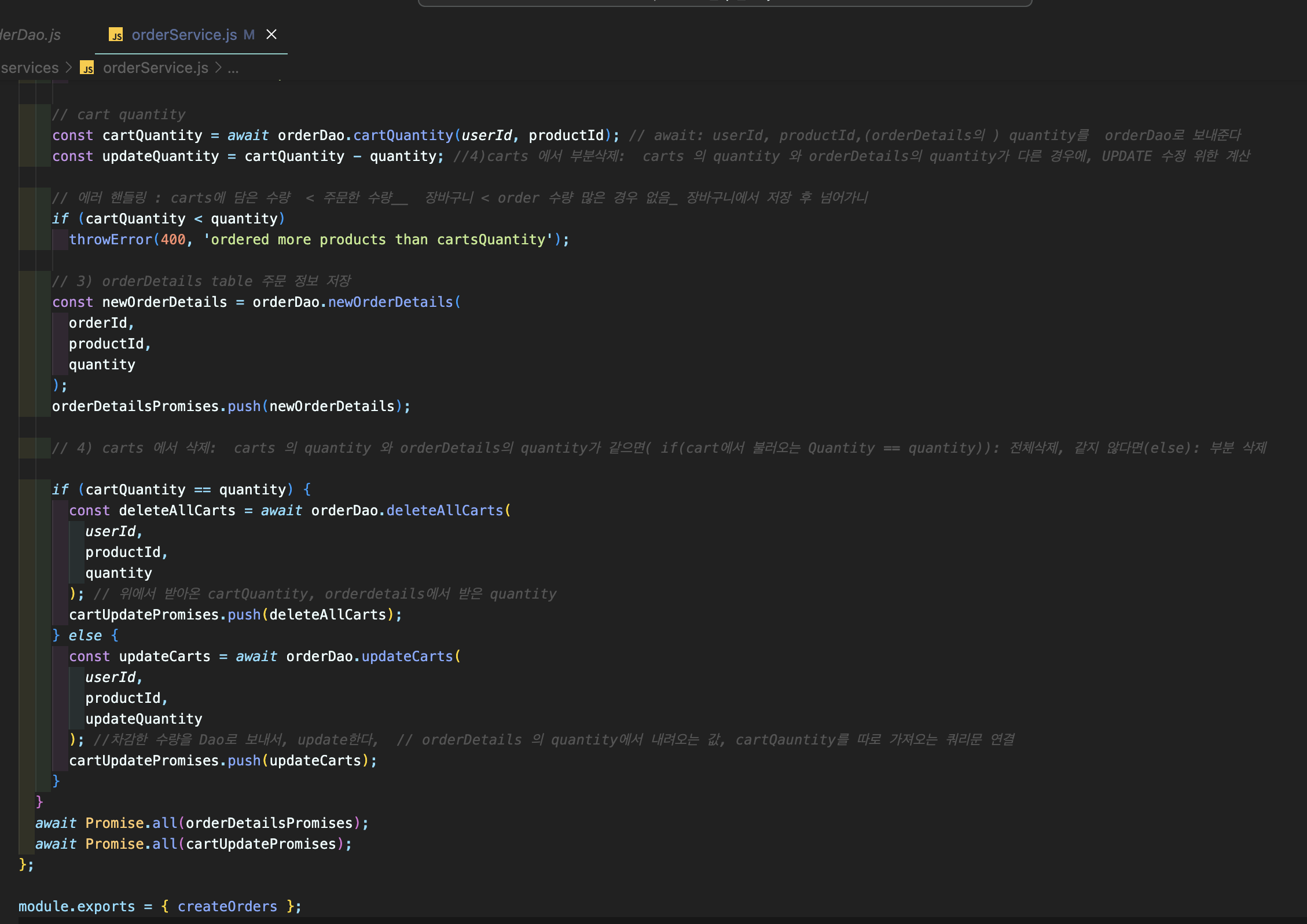
Task: Select the orderService.js editor tab
Action: 184,35
